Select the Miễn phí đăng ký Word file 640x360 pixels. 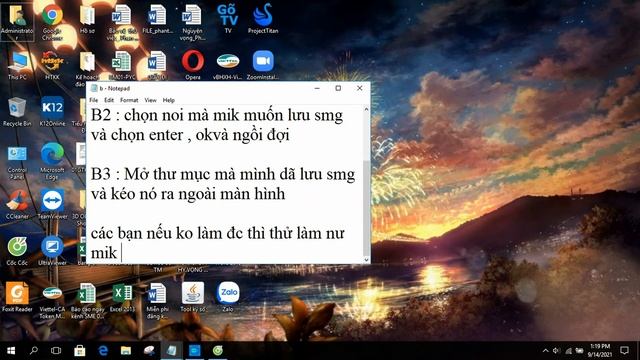[157, 301]
